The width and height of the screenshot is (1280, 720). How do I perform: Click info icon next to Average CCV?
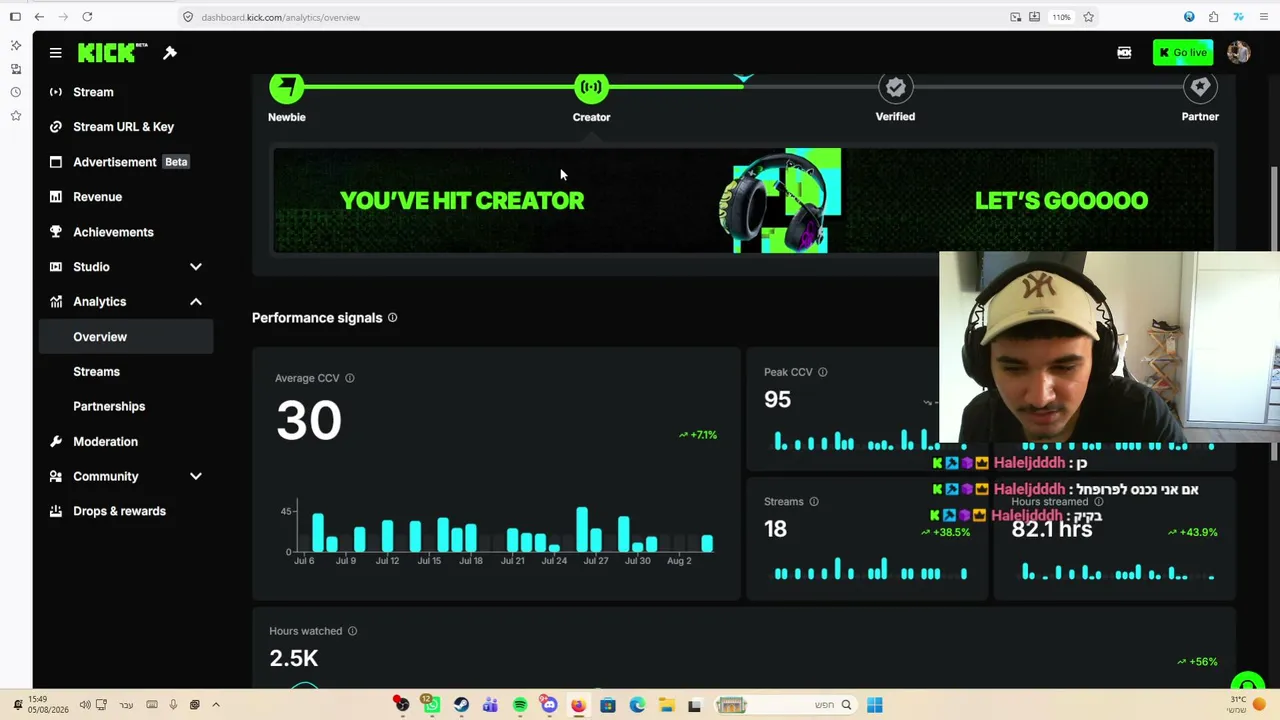349,378
